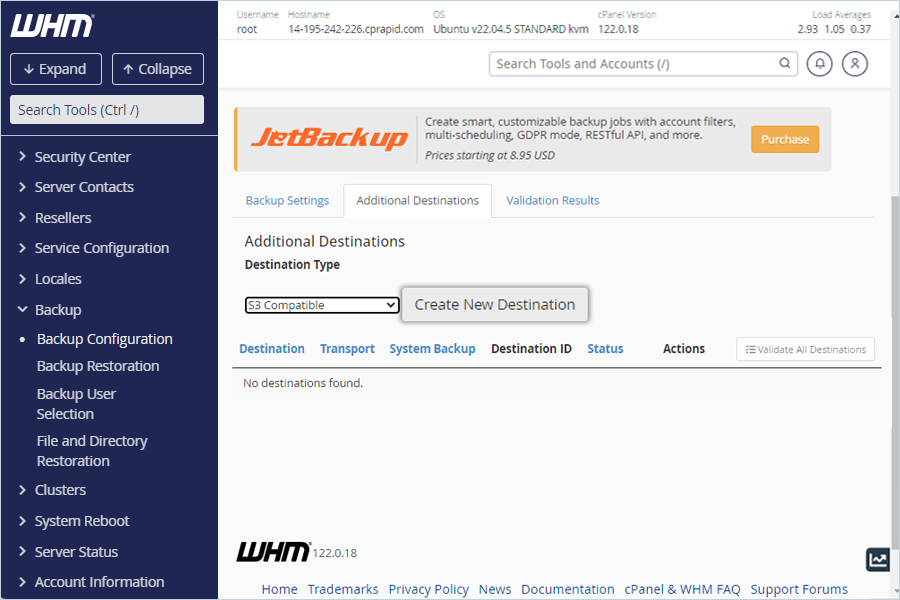Open the user account icon

tap(855, 64)
